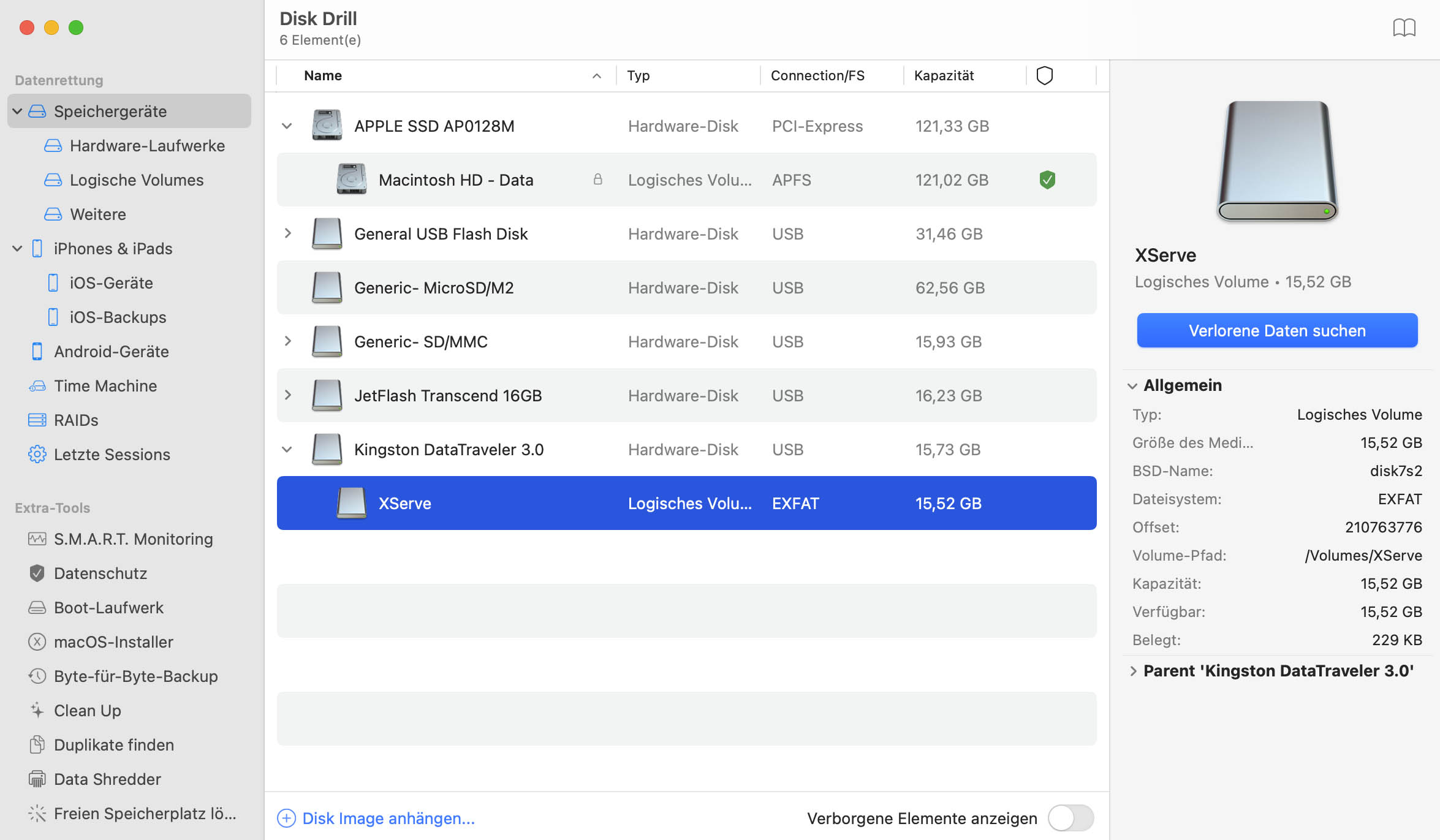The image size is (1440, 840).
Task: Click the '/Volumes/XServe' volume path value
Action: point(1363,555)
